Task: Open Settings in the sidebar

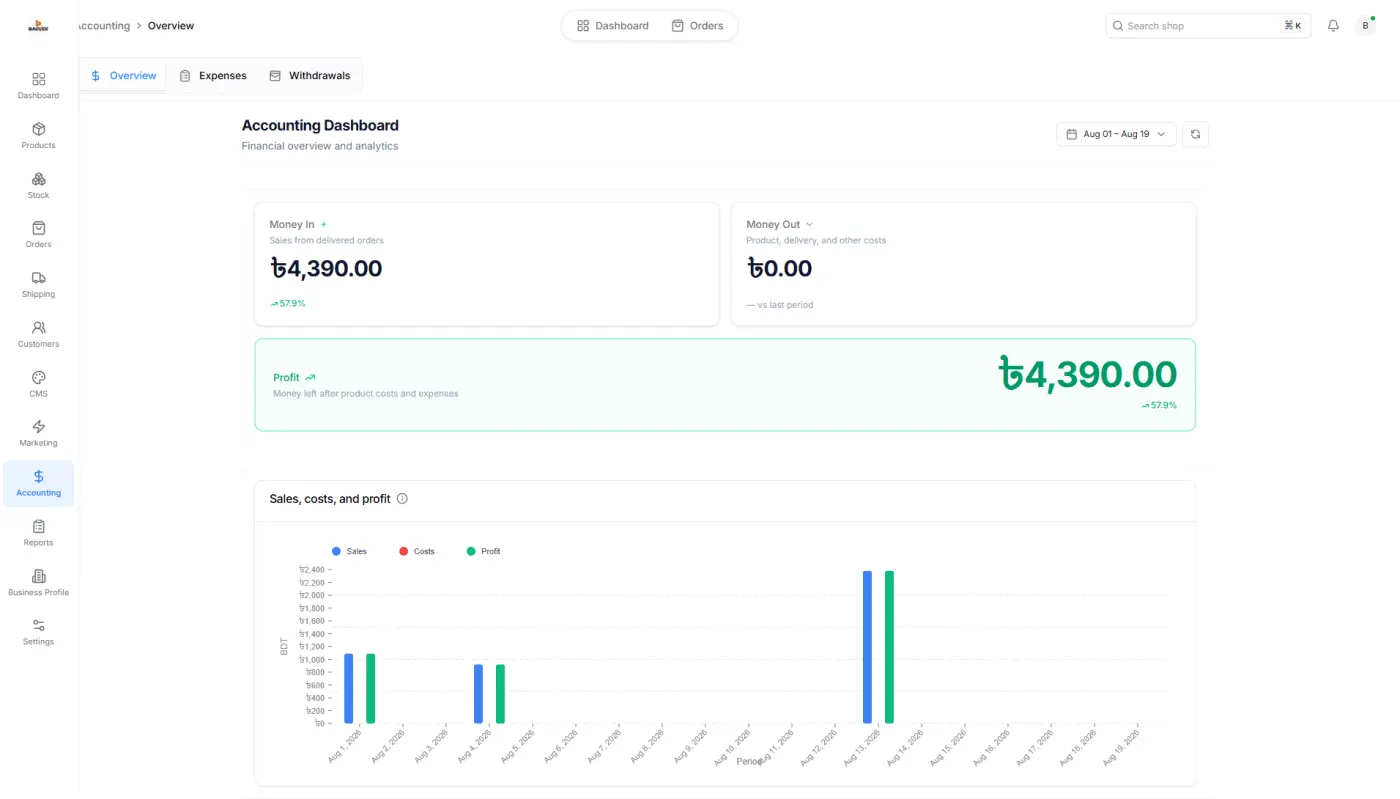Action: click(x=38, y=633)
